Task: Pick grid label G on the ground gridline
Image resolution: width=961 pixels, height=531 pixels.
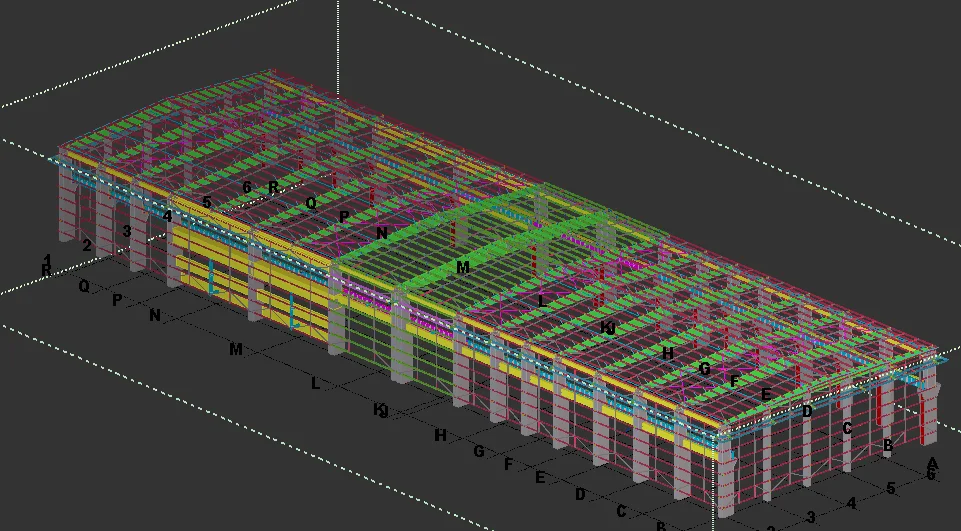Action: click(x=479, y=451)
